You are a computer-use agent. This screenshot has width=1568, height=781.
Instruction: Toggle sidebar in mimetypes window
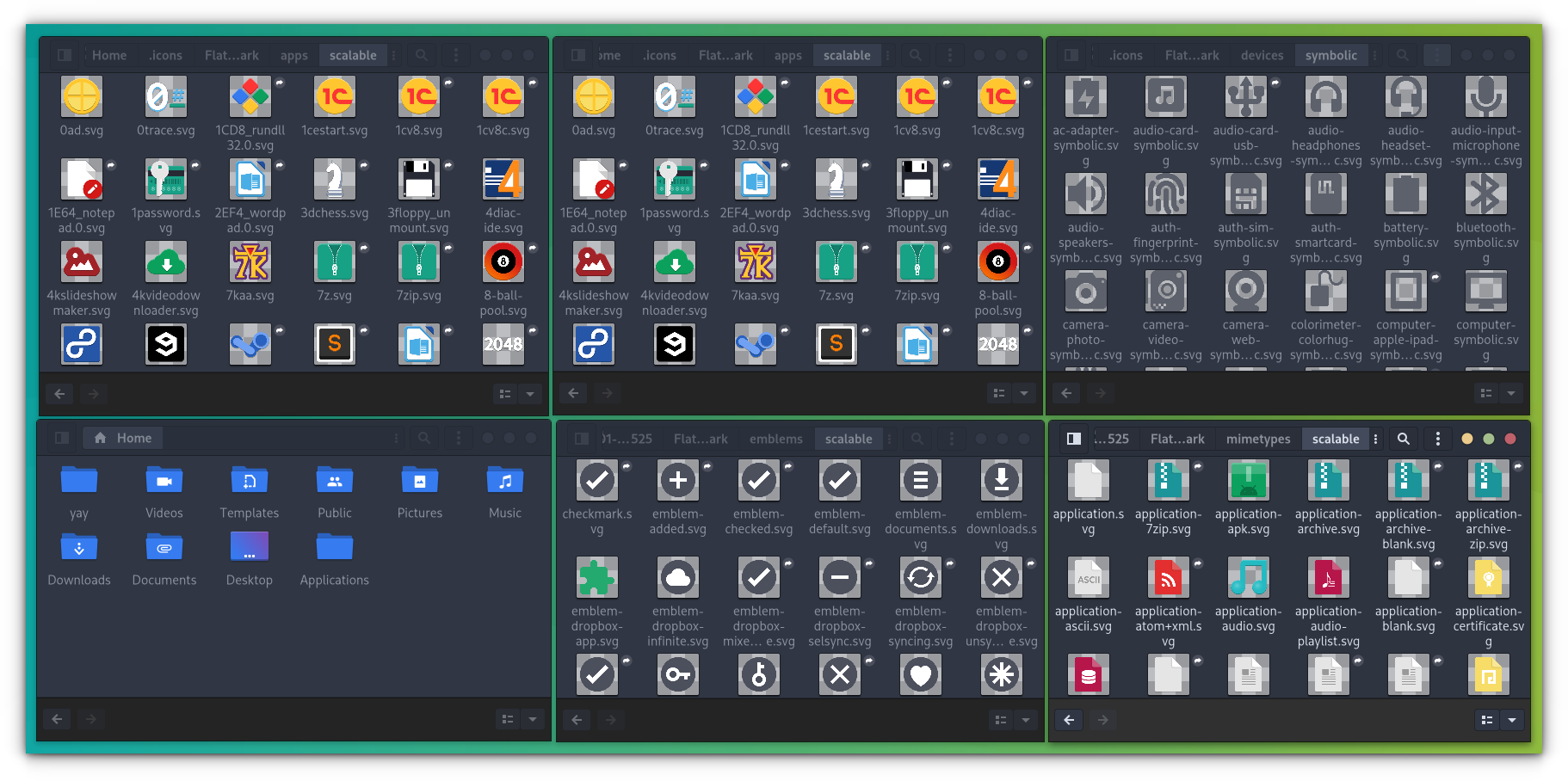(x=1074, y=439)
